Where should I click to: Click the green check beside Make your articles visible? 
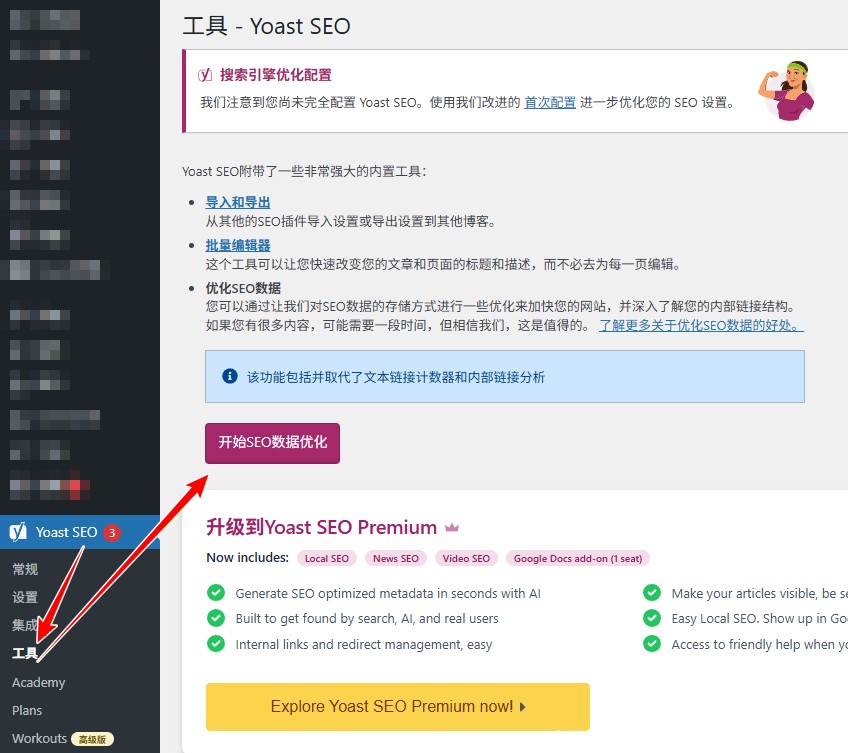coord(652,593)
